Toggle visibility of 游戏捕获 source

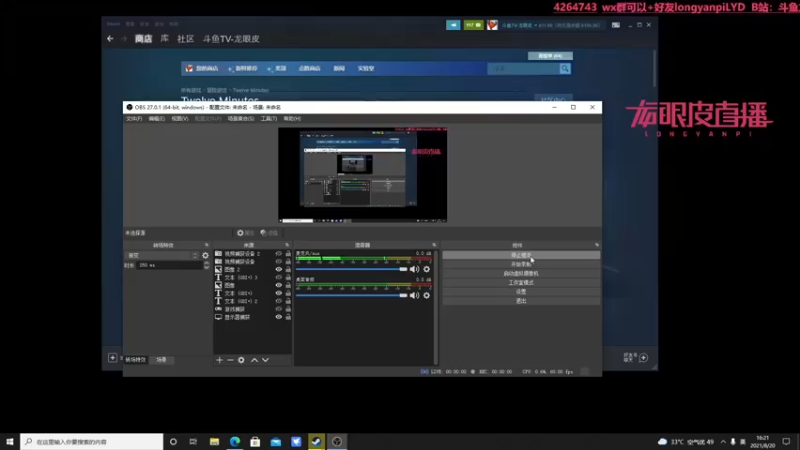pos(279,309)
